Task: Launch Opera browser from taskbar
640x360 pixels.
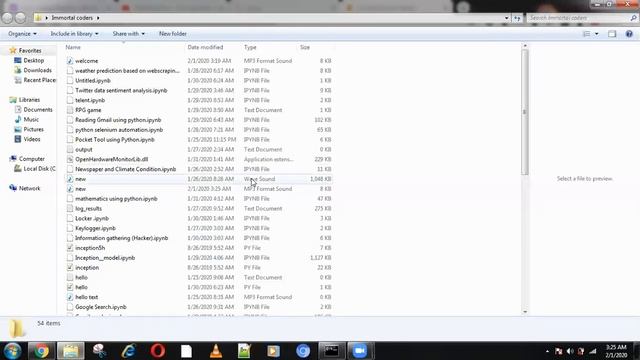Action: (x=158, y=351)
